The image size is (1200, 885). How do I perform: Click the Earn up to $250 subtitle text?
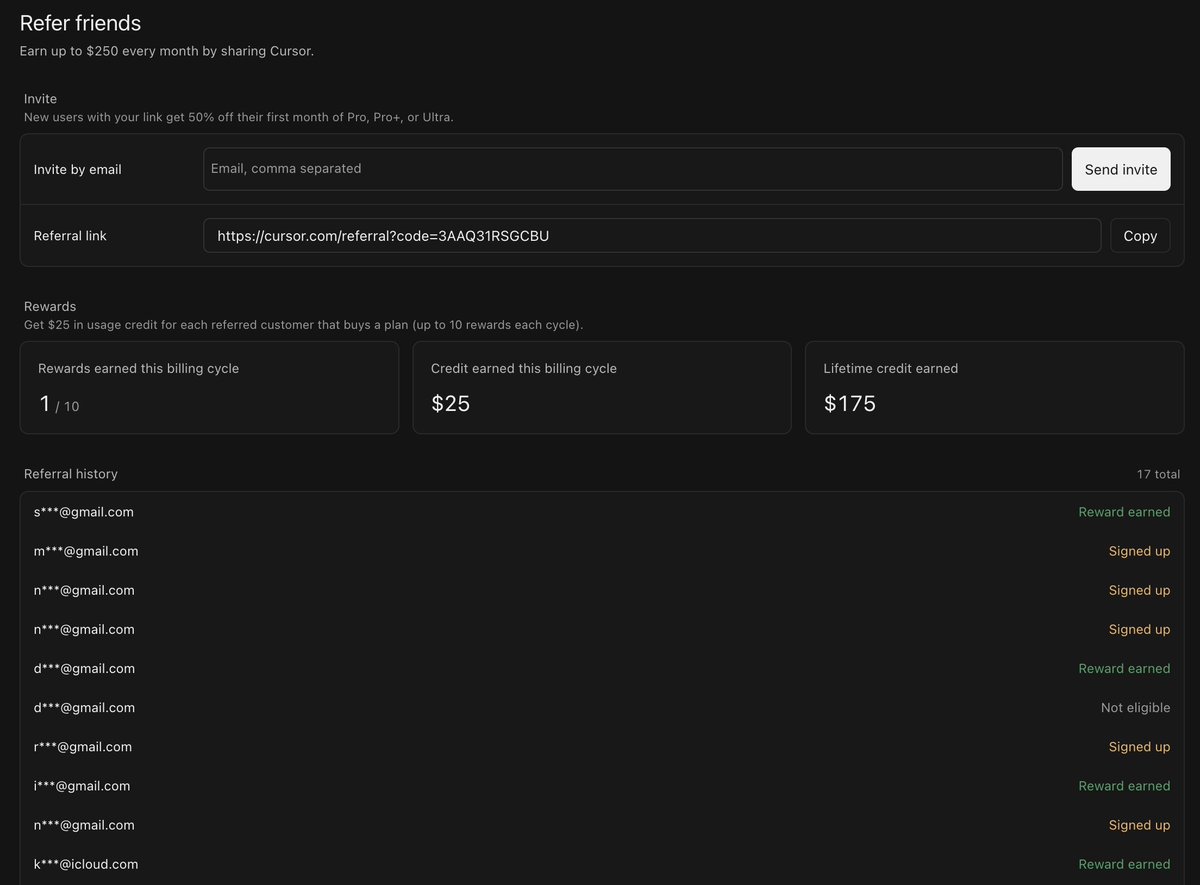167,51
